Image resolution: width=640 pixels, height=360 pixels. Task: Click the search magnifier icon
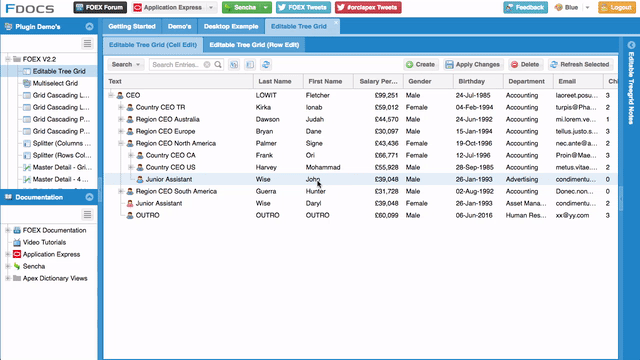pos(218,64)
